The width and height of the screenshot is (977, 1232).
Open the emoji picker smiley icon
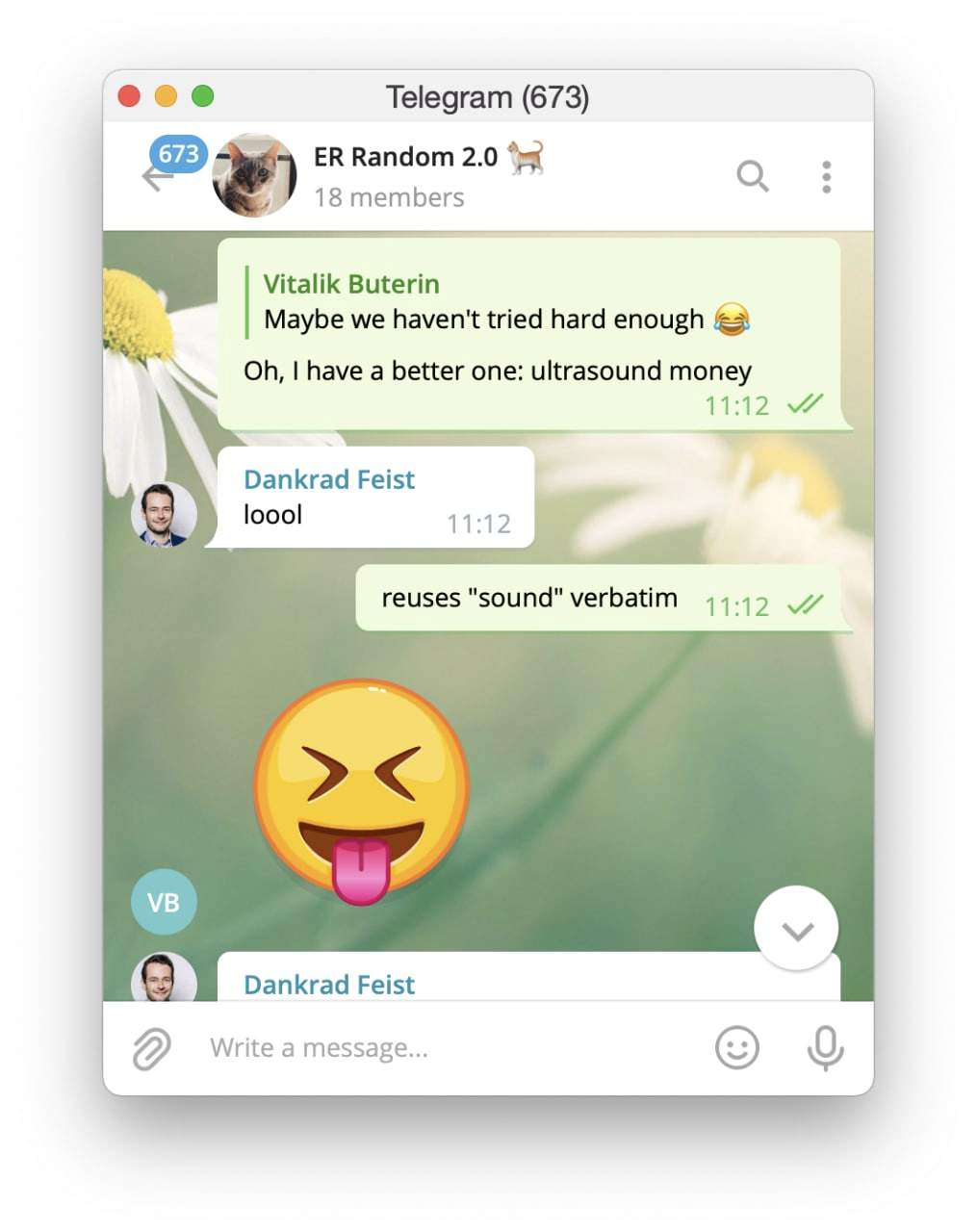click(x=737, y=1047)
